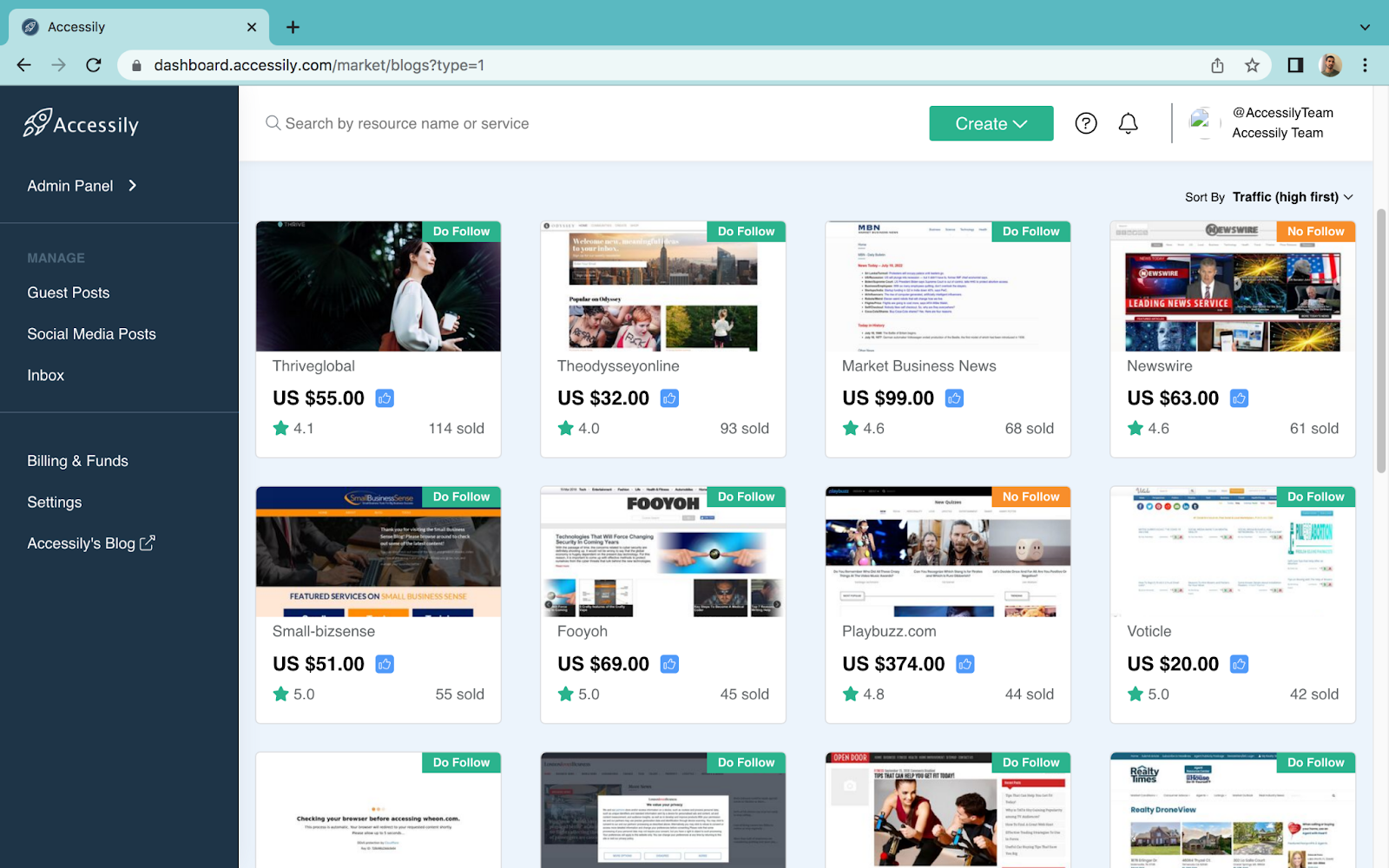Open the Theodysseyonline preview thumbnail
1389x868 pixels.
point(663,286)
